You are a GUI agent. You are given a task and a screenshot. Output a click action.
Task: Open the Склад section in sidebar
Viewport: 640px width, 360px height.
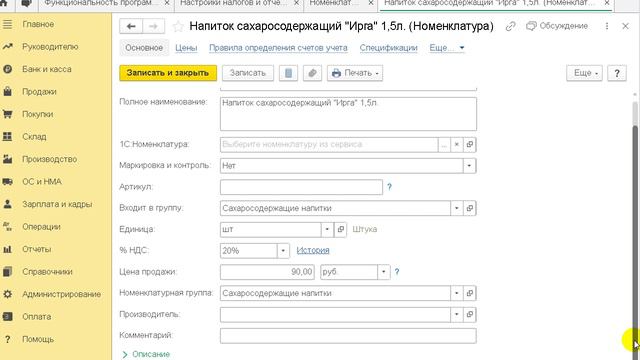tap(34, 137)
